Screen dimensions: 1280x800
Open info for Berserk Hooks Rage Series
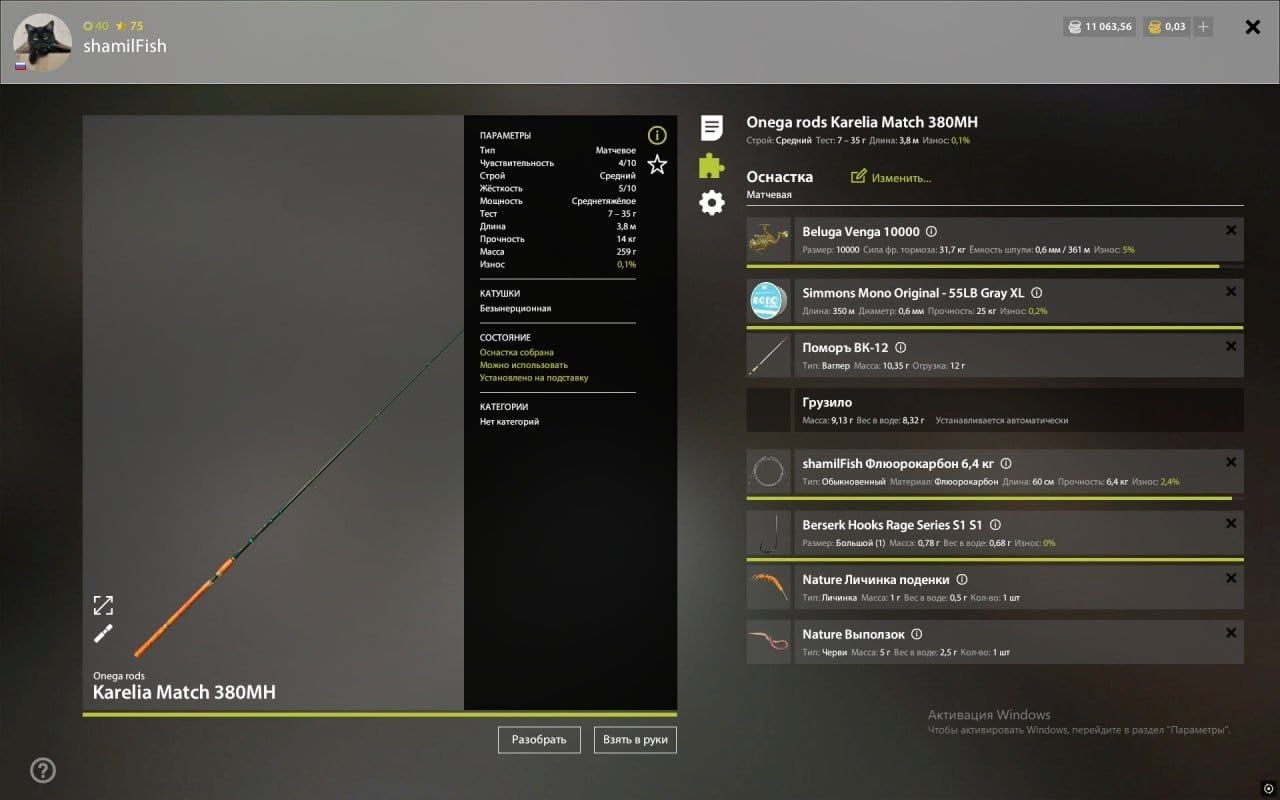995,524
